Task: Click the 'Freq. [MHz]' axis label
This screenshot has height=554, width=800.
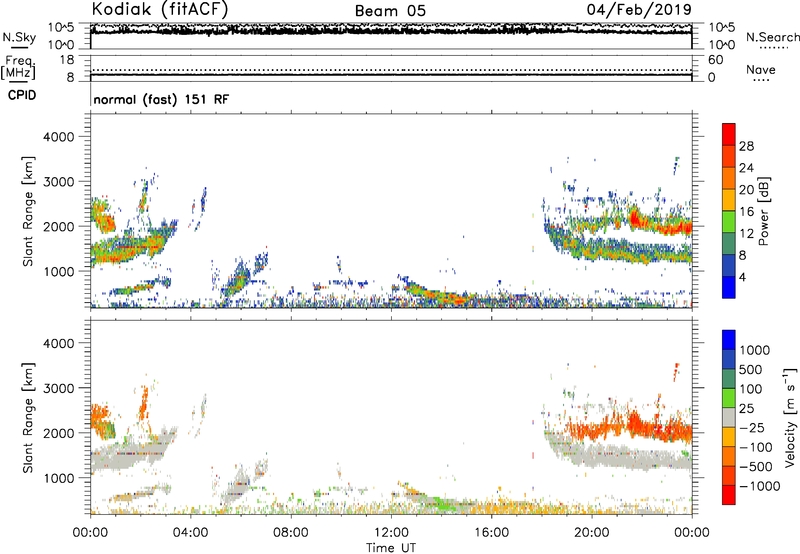Action: click(19, 68)
